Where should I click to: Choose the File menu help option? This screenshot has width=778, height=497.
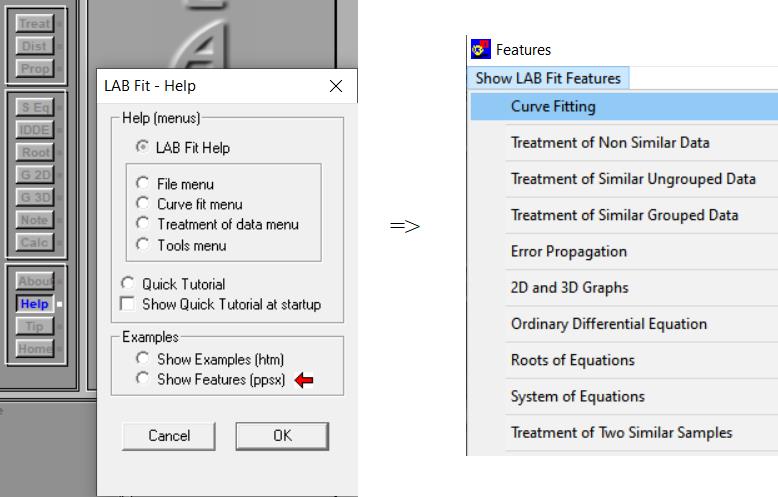pyautogui.click(x=142, y=184)
